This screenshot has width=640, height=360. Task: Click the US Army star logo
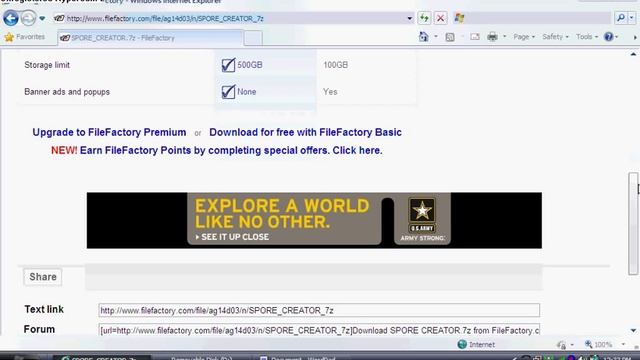(x=422, y=210)
